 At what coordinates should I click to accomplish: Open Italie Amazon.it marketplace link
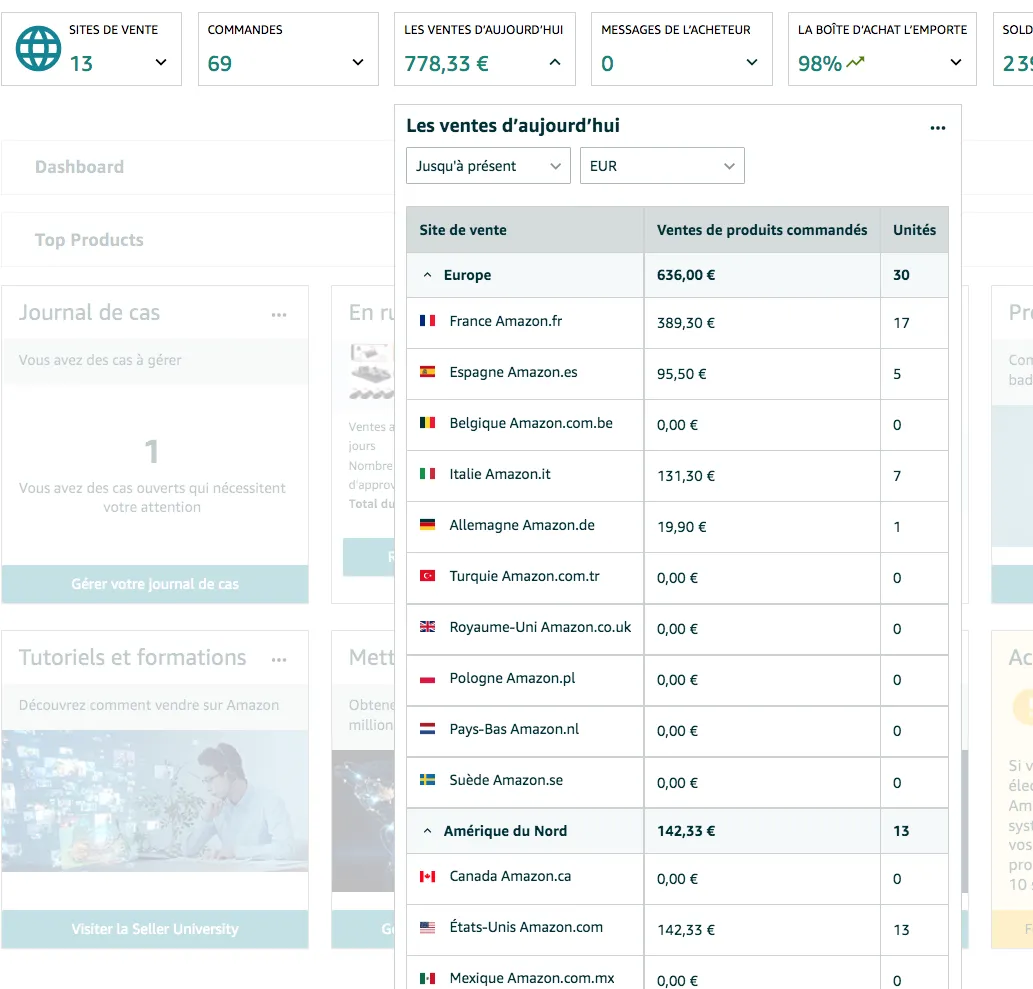499,474
